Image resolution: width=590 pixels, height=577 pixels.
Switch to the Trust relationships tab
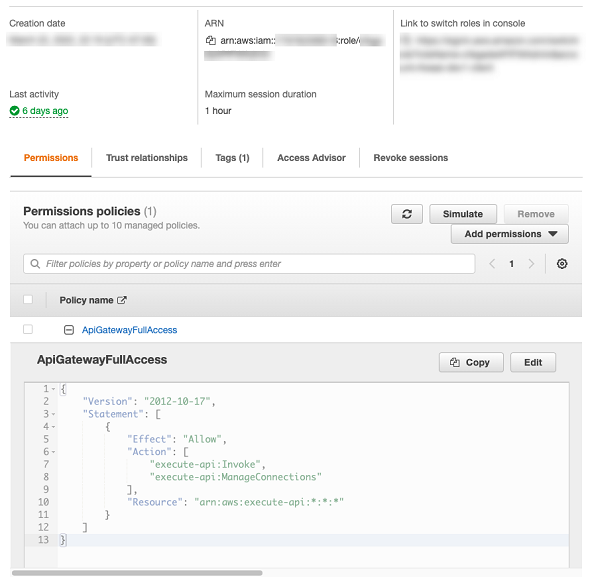(147, 158)
